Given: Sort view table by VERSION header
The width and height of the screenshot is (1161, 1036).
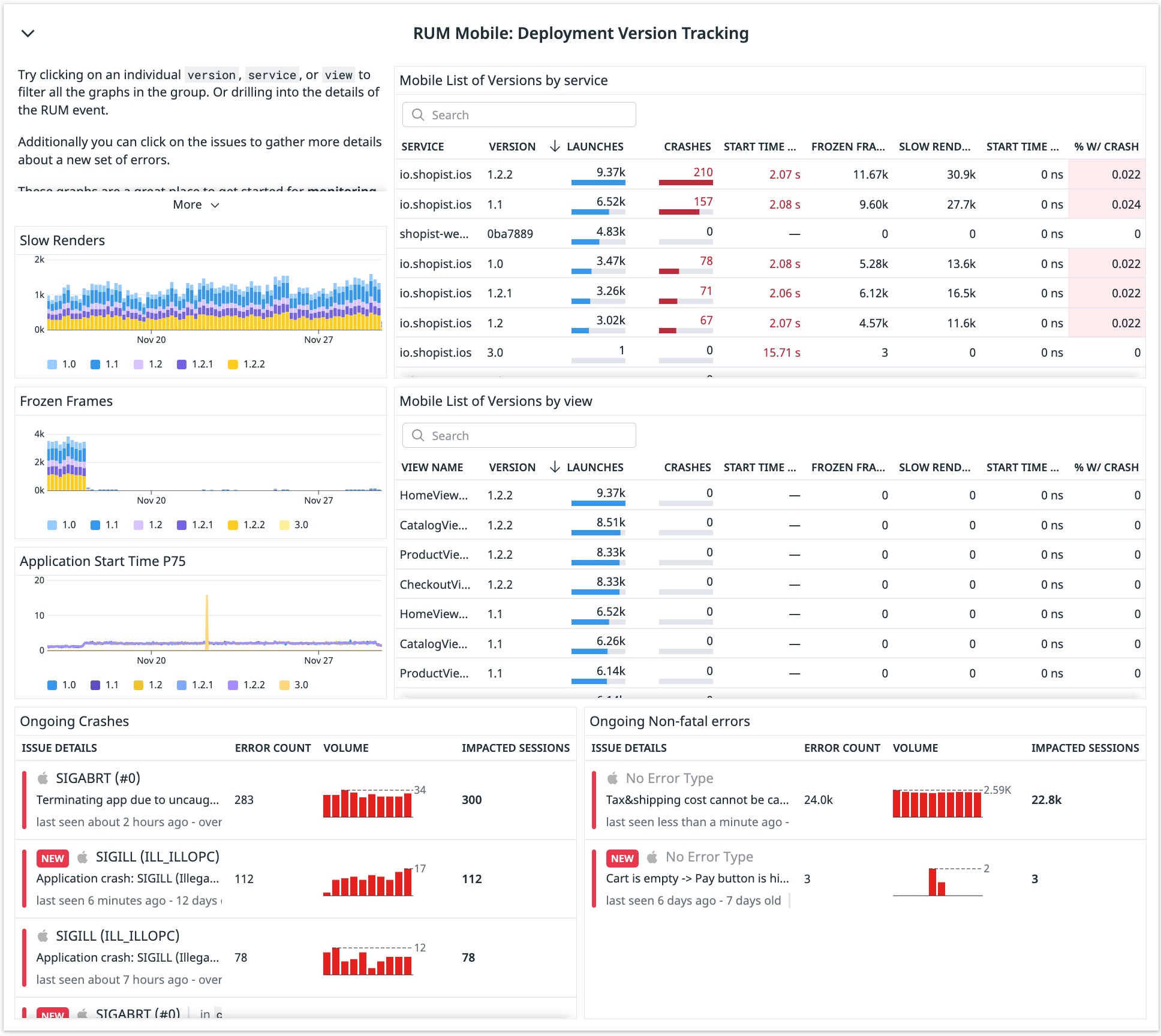Looking at the screenshot, I should 512,467.
